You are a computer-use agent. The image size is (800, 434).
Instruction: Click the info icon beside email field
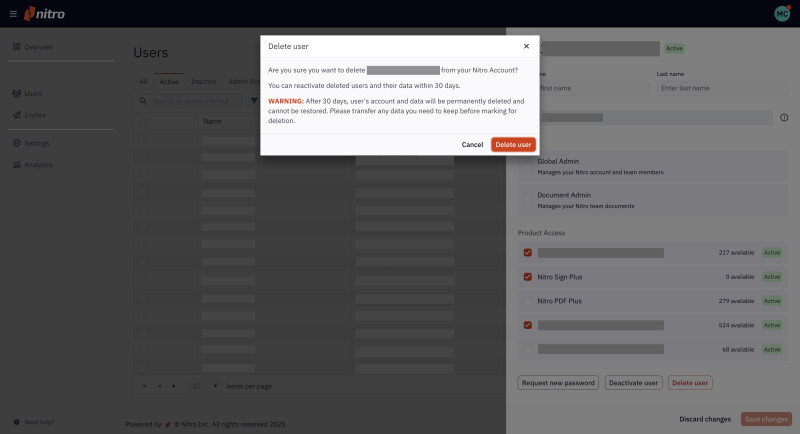(784, 118)
